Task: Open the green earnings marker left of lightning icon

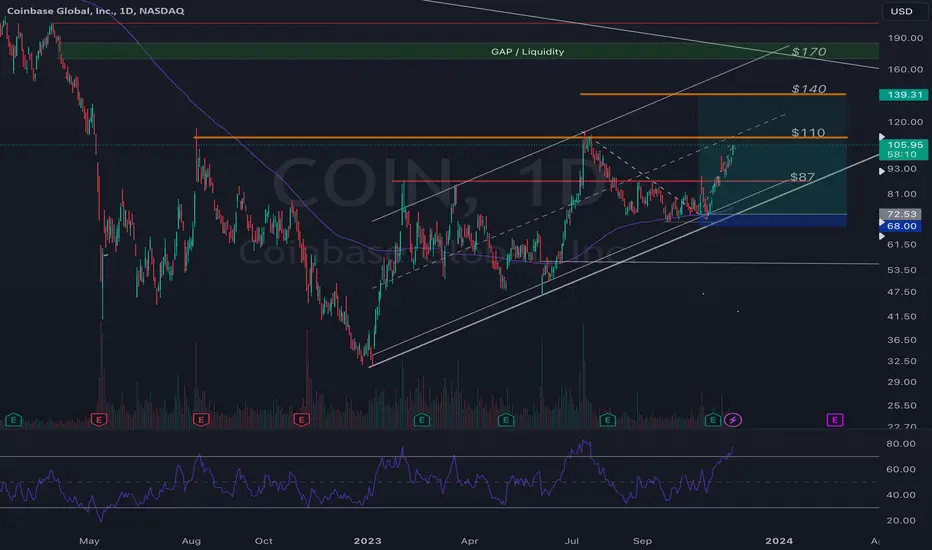Action: [713, 420]
